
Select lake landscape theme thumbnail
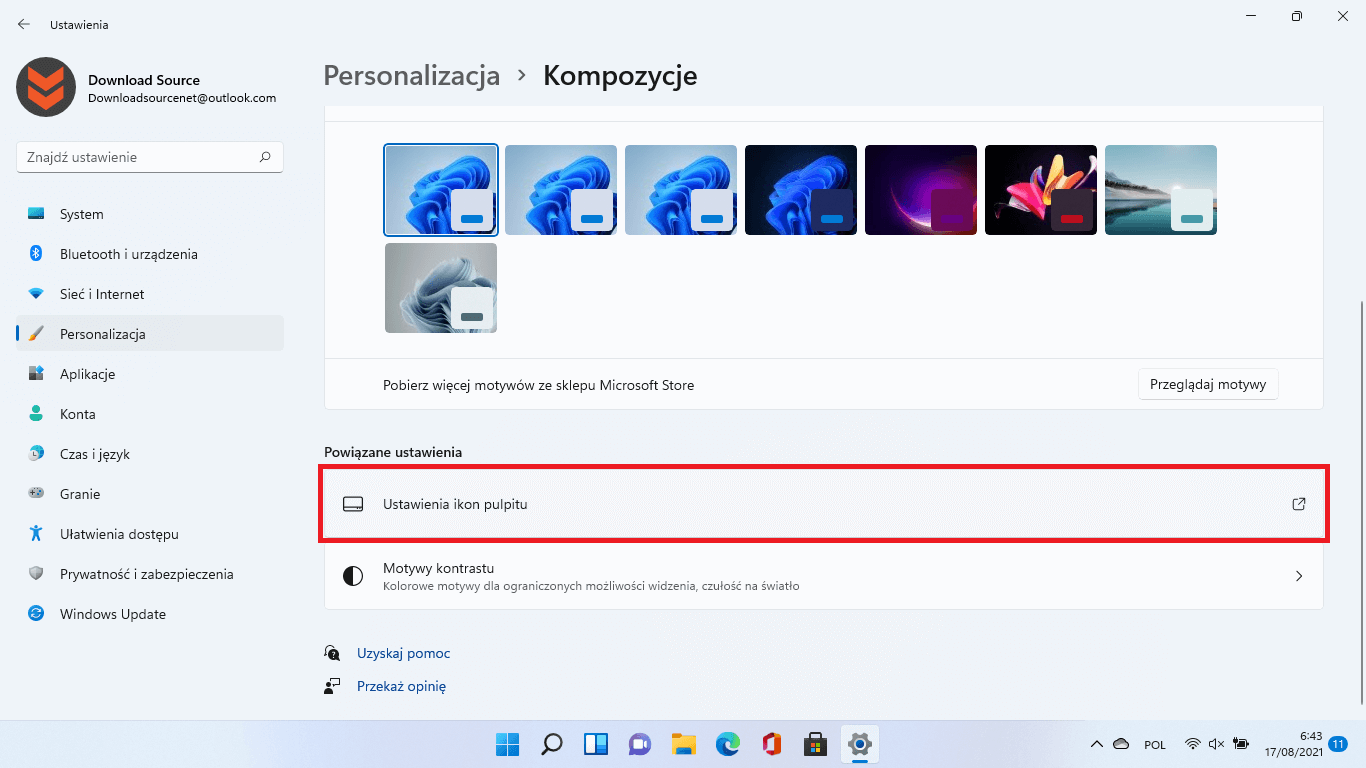1161,190
